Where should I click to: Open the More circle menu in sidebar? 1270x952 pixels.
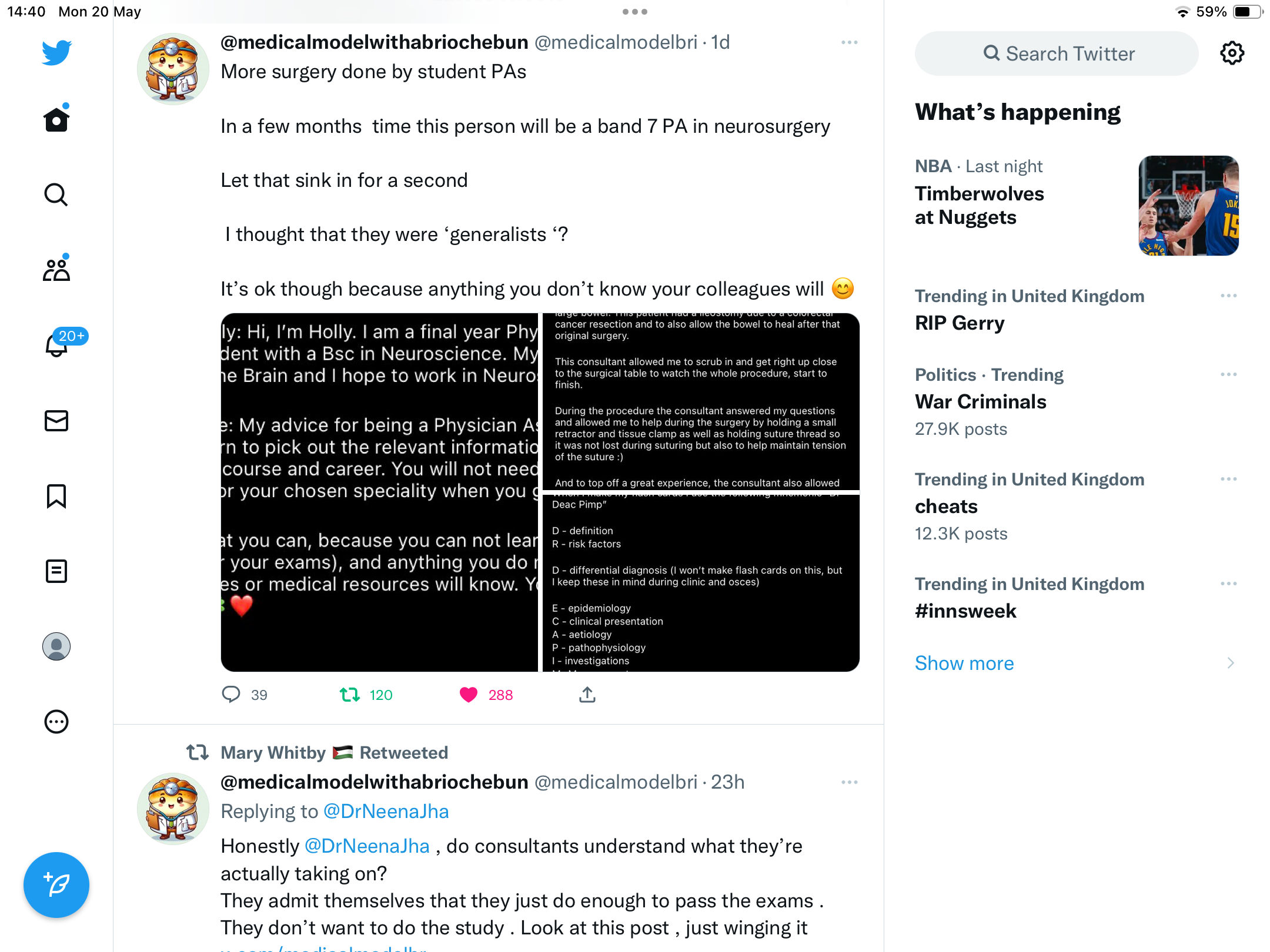click(x=56, y=722)
